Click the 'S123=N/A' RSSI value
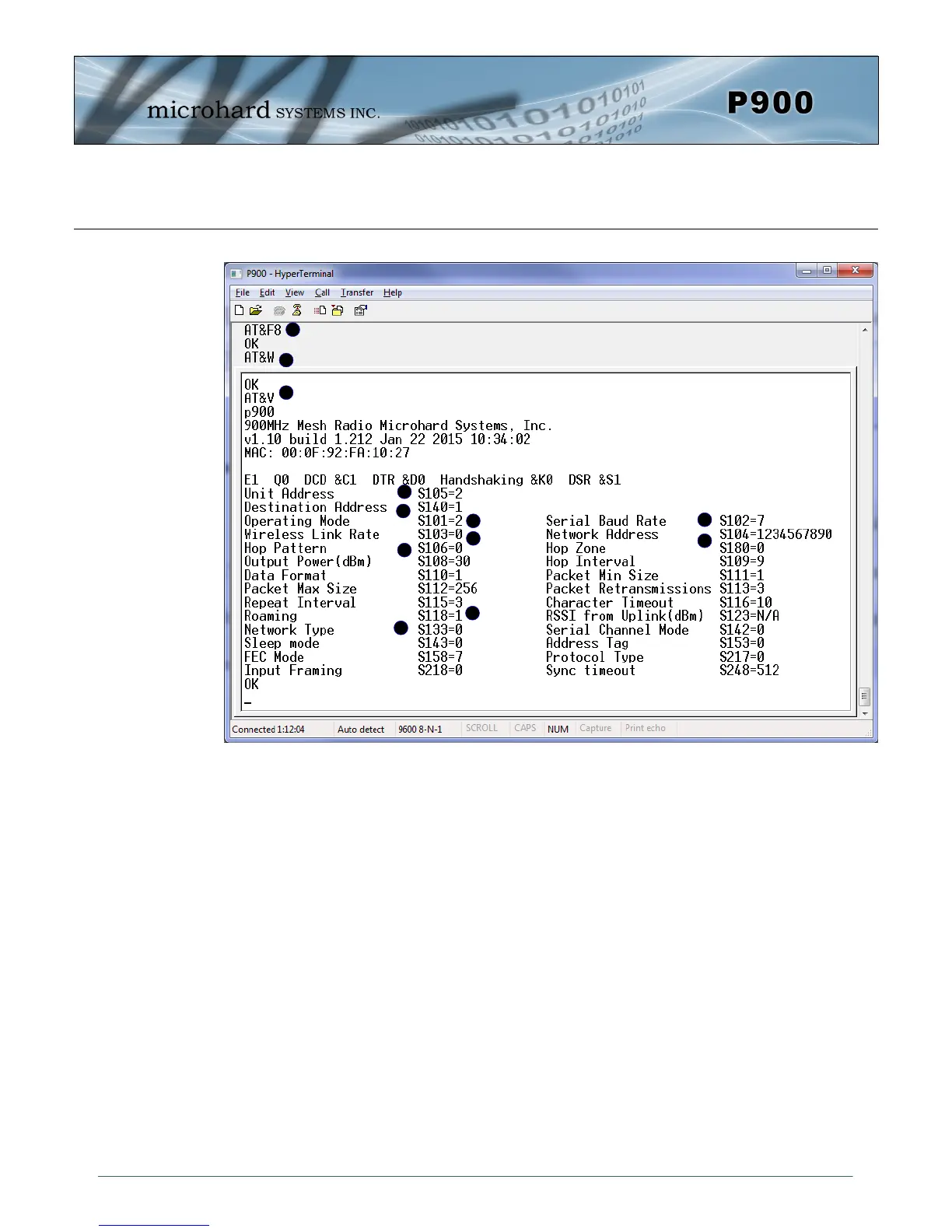This screenshot has width=952, height=1232. 750,616
